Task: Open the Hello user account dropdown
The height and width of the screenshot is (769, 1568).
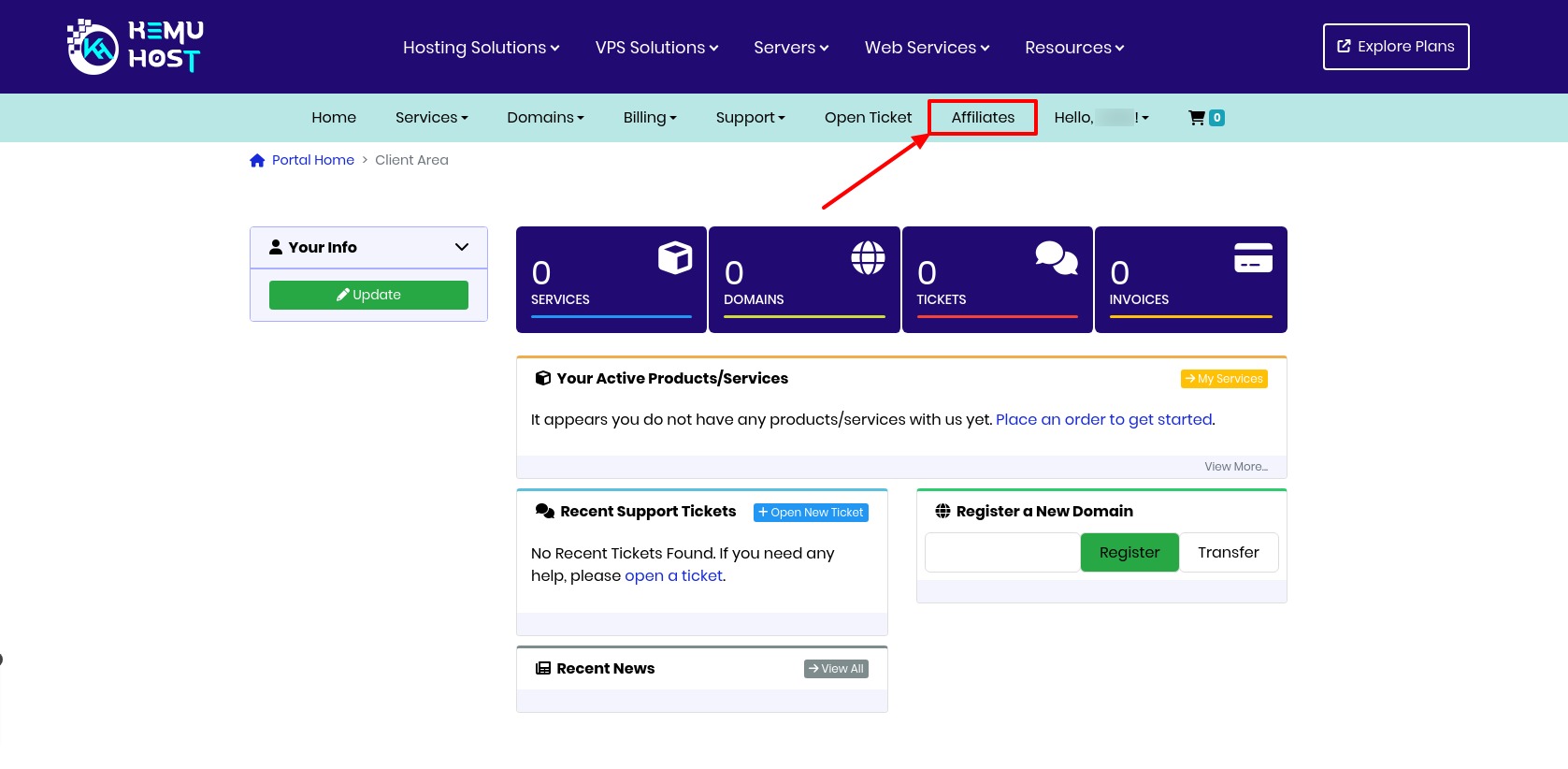Action: pyautogui.click(x=1101, y=118)
